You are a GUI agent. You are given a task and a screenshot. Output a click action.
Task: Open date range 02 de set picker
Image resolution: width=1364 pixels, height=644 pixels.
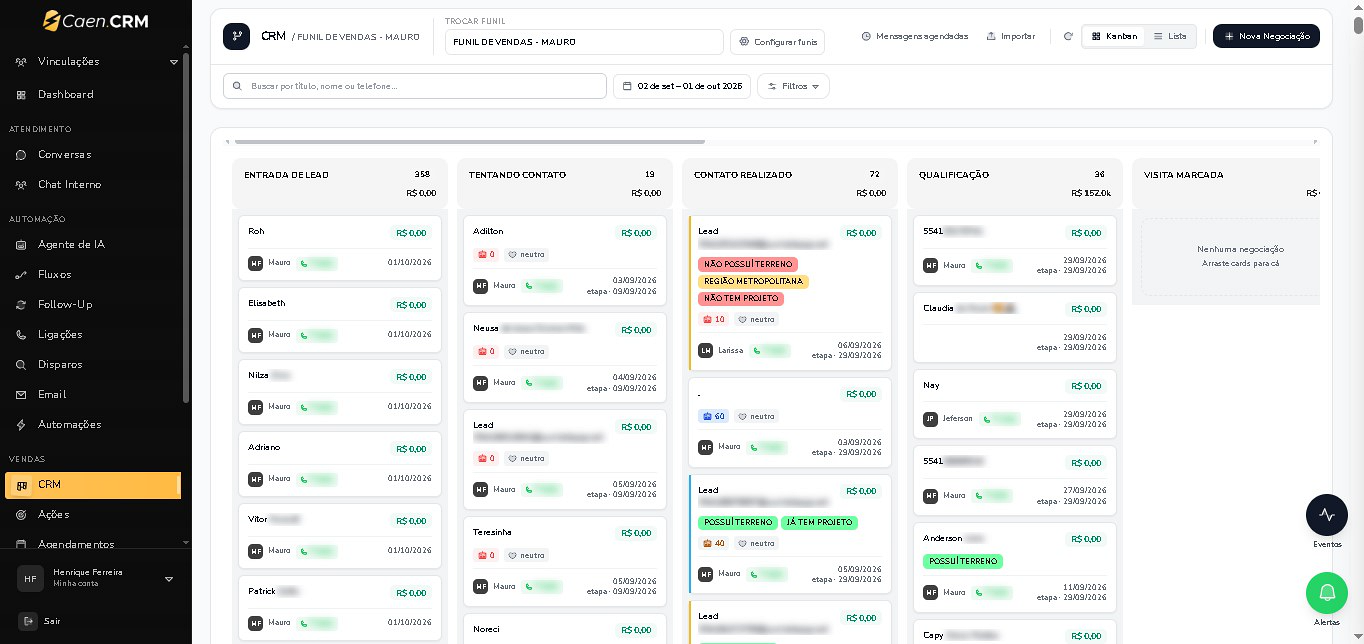682,86
